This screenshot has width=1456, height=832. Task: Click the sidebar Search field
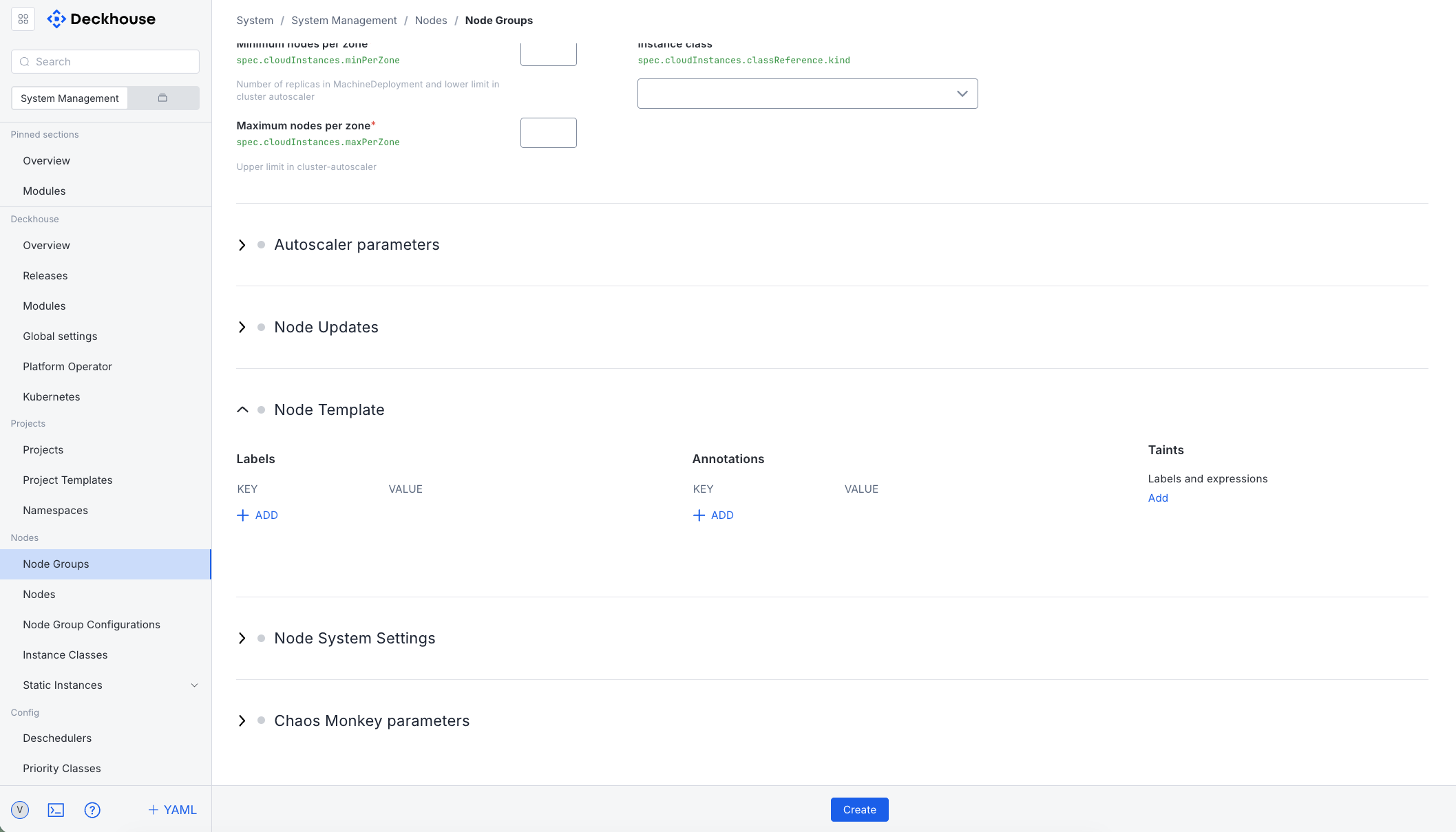point(105,62)
